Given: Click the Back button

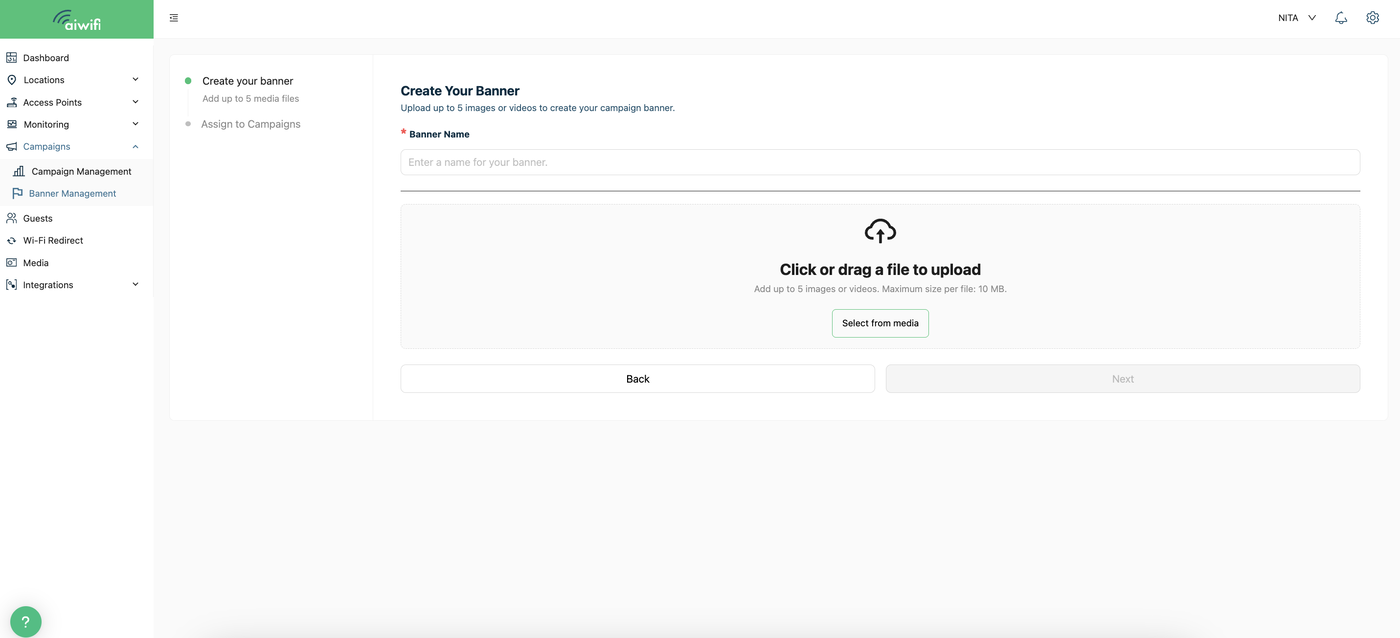Looking at the screenshot, I should pyautogui.click(x=637, y=379).
